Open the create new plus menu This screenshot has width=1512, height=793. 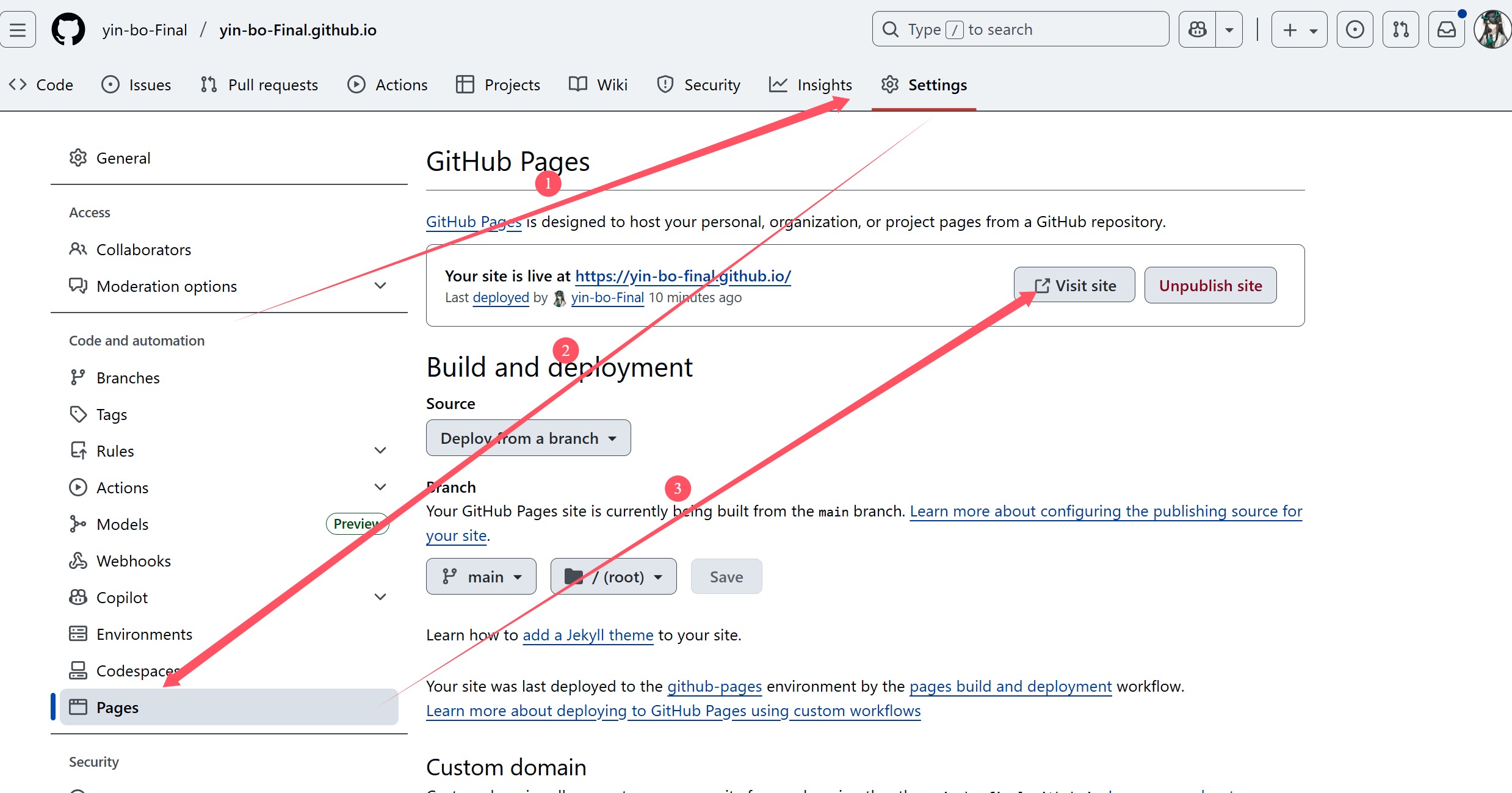point(1299,29)
